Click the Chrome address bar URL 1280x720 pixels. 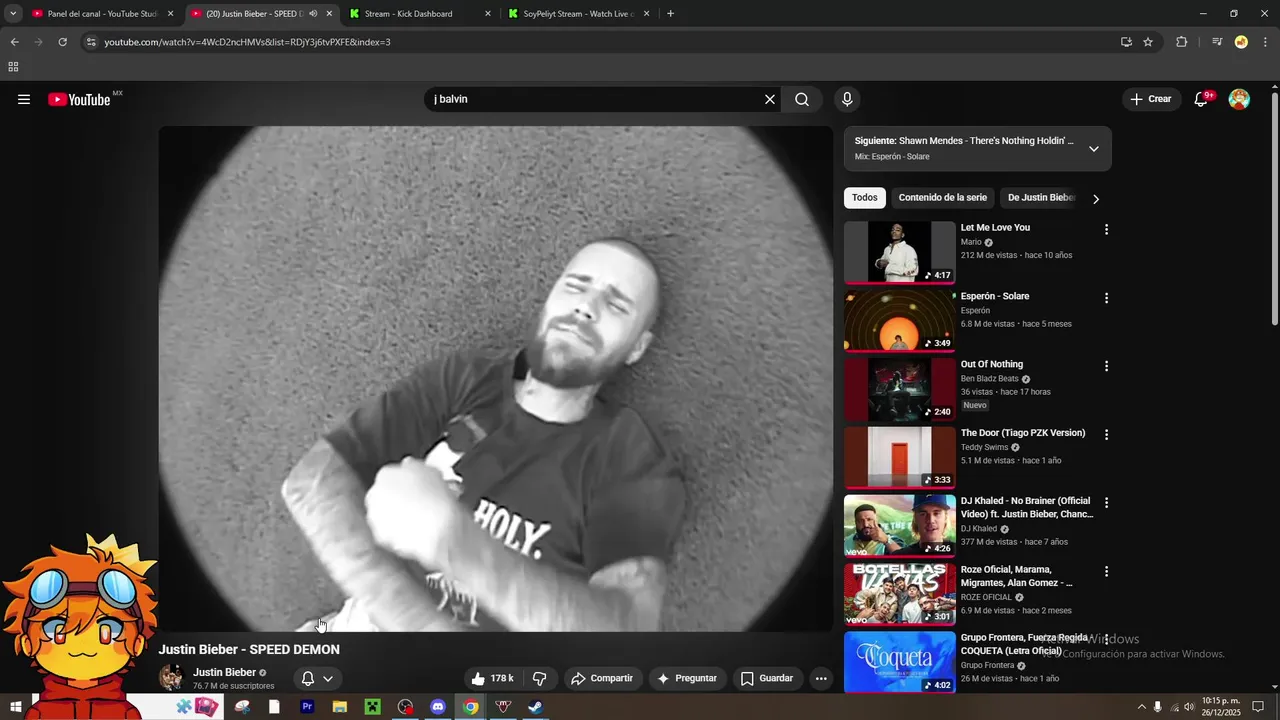248,42
